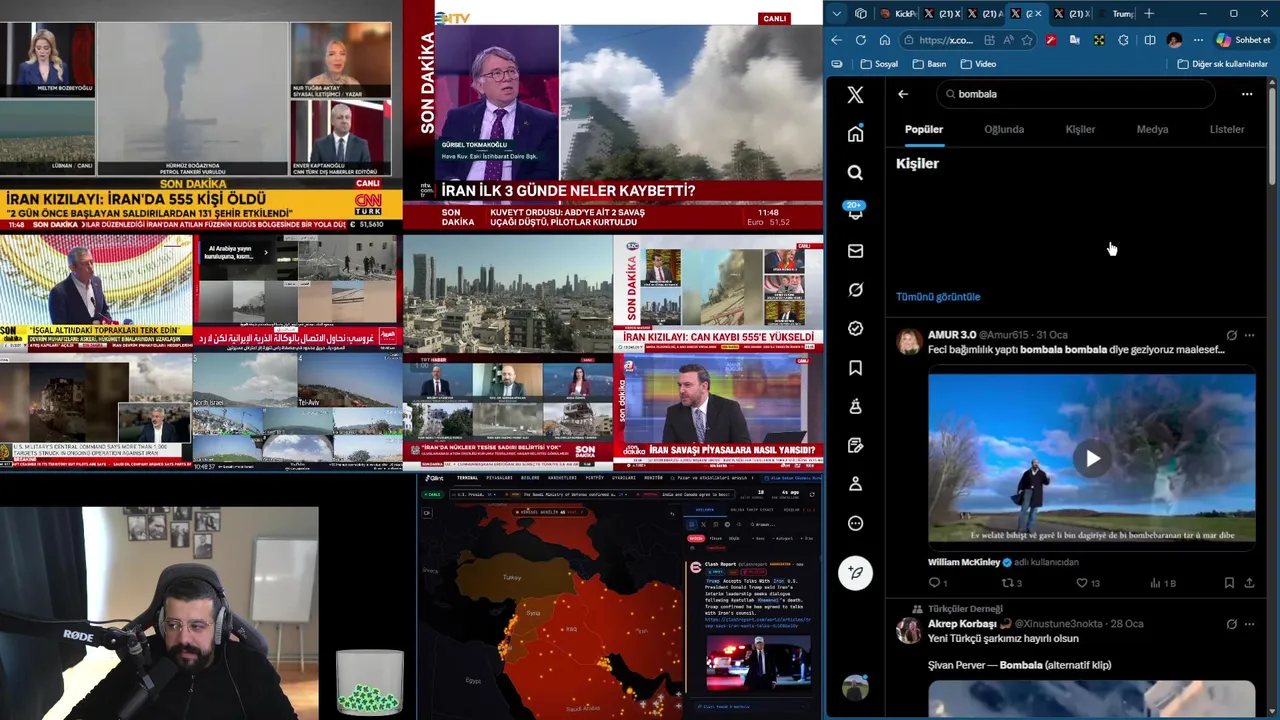1280x720 pixels.
Task: Open more menu on AMUR 3.0 post
Action: 1249,335
